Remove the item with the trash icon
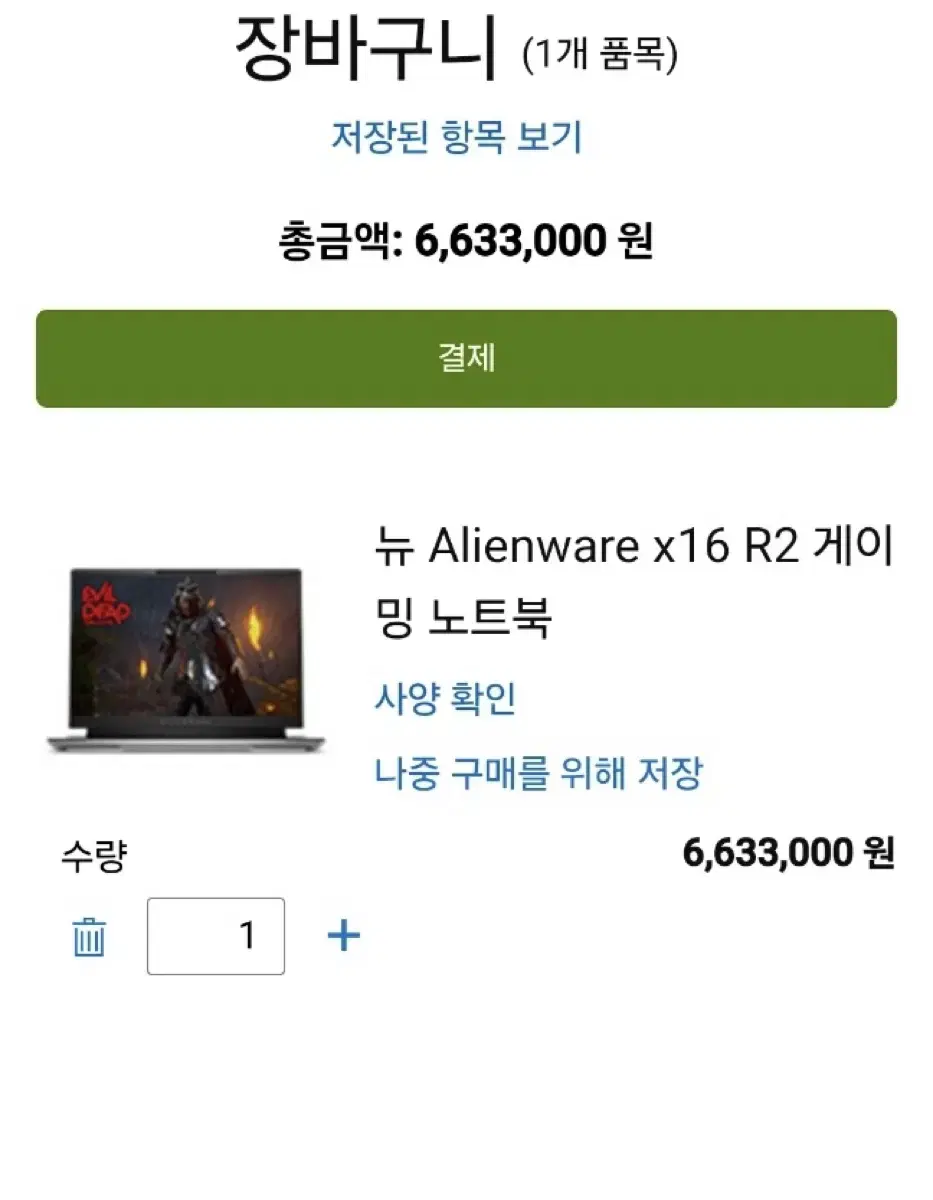 [x=89, y=937]
